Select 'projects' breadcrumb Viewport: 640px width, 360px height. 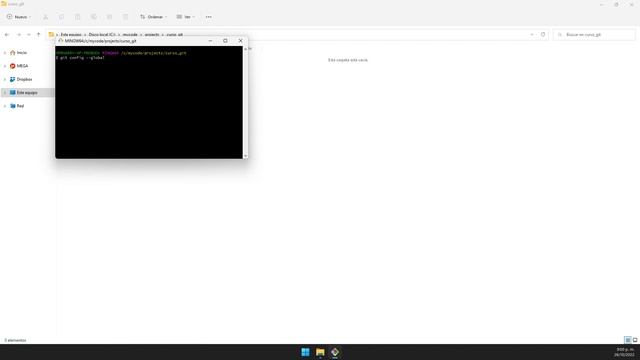point(152,35)
